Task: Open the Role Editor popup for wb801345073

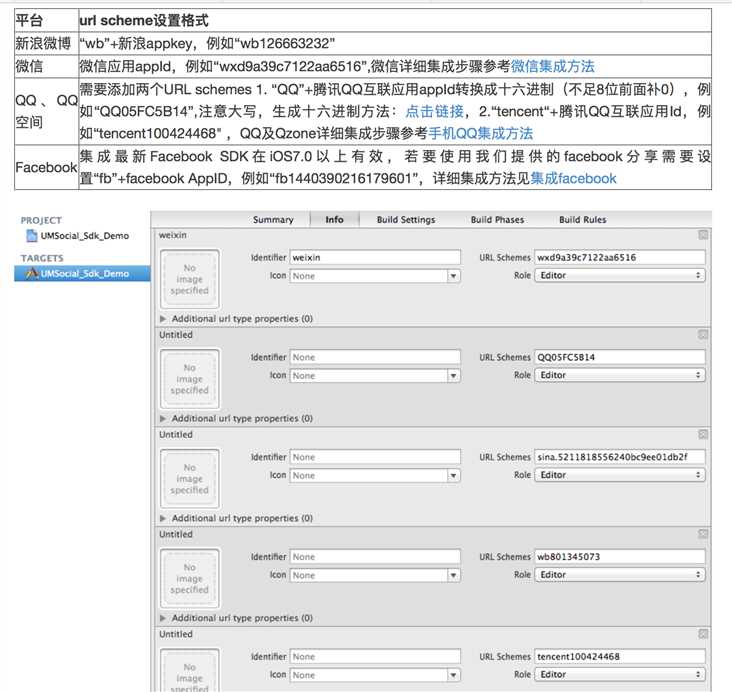Action: click(x=619, y=575)
